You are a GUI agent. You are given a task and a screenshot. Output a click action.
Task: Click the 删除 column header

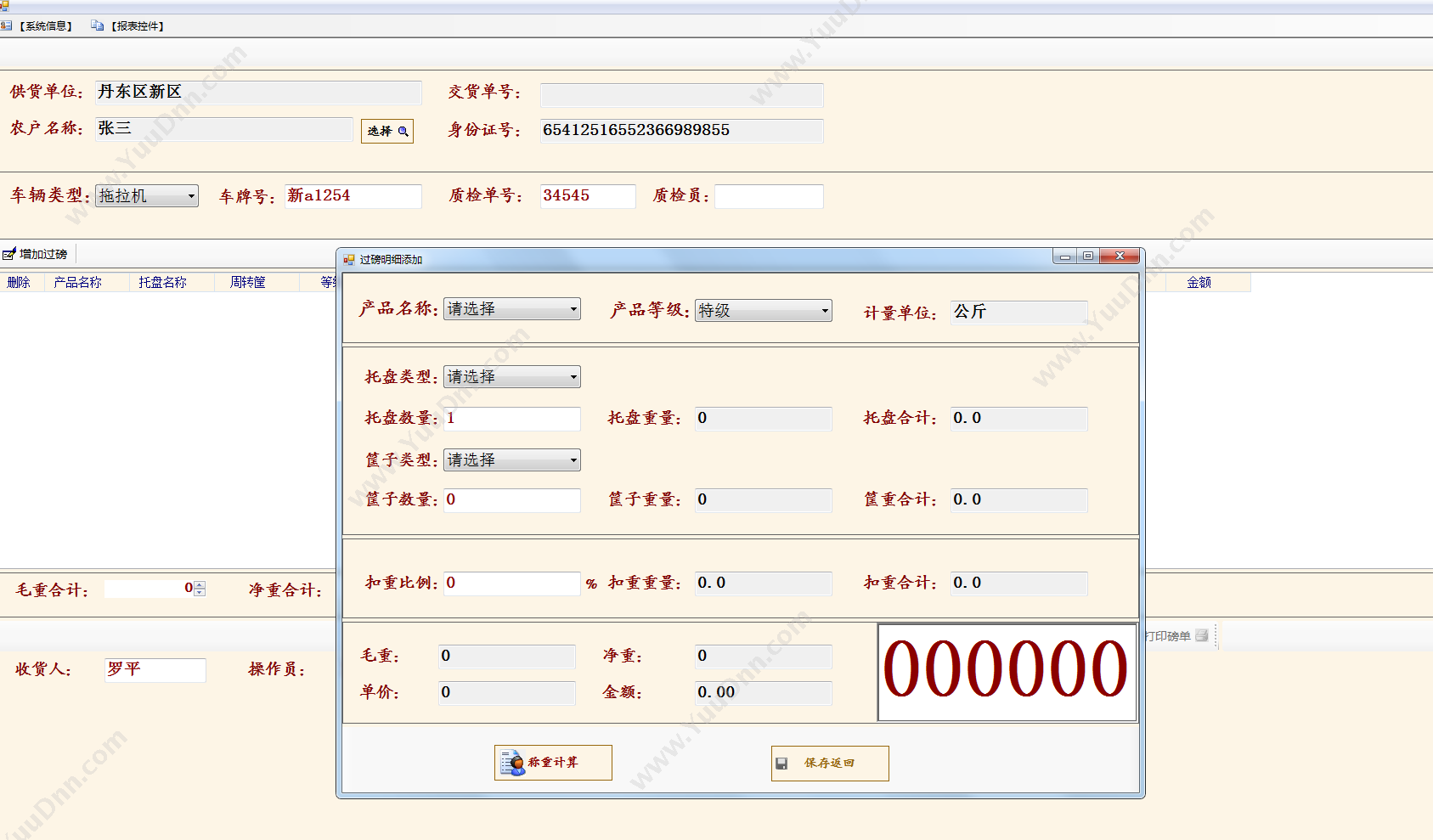(x=19, y=282)
